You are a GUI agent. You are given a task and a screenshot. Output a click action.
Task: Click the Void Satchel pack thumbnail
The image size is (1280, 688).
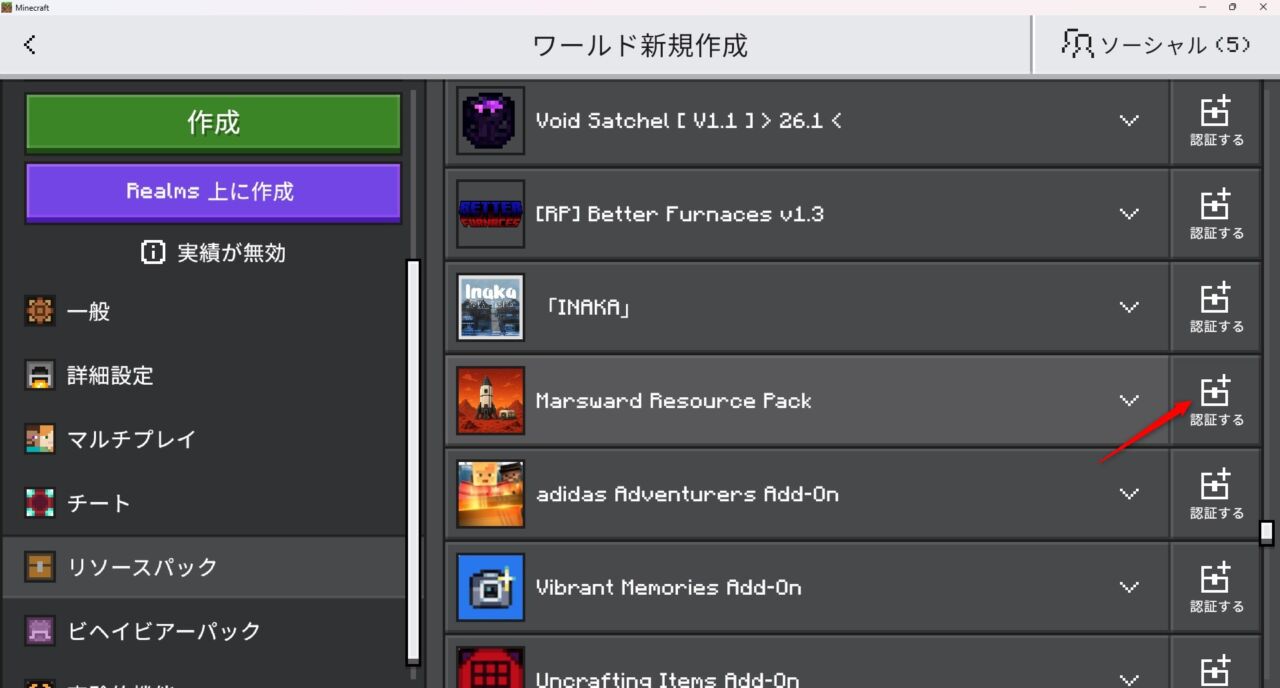[x=491, y=120]
